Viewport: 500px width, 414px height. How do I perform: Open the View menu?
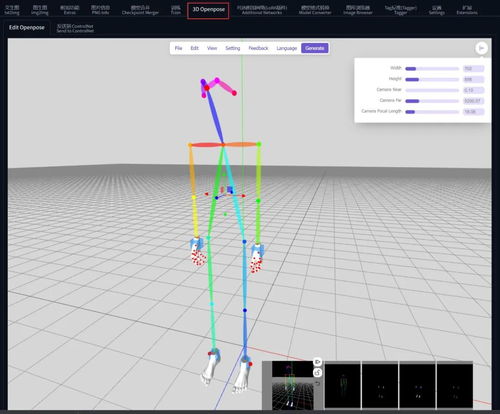212,48
